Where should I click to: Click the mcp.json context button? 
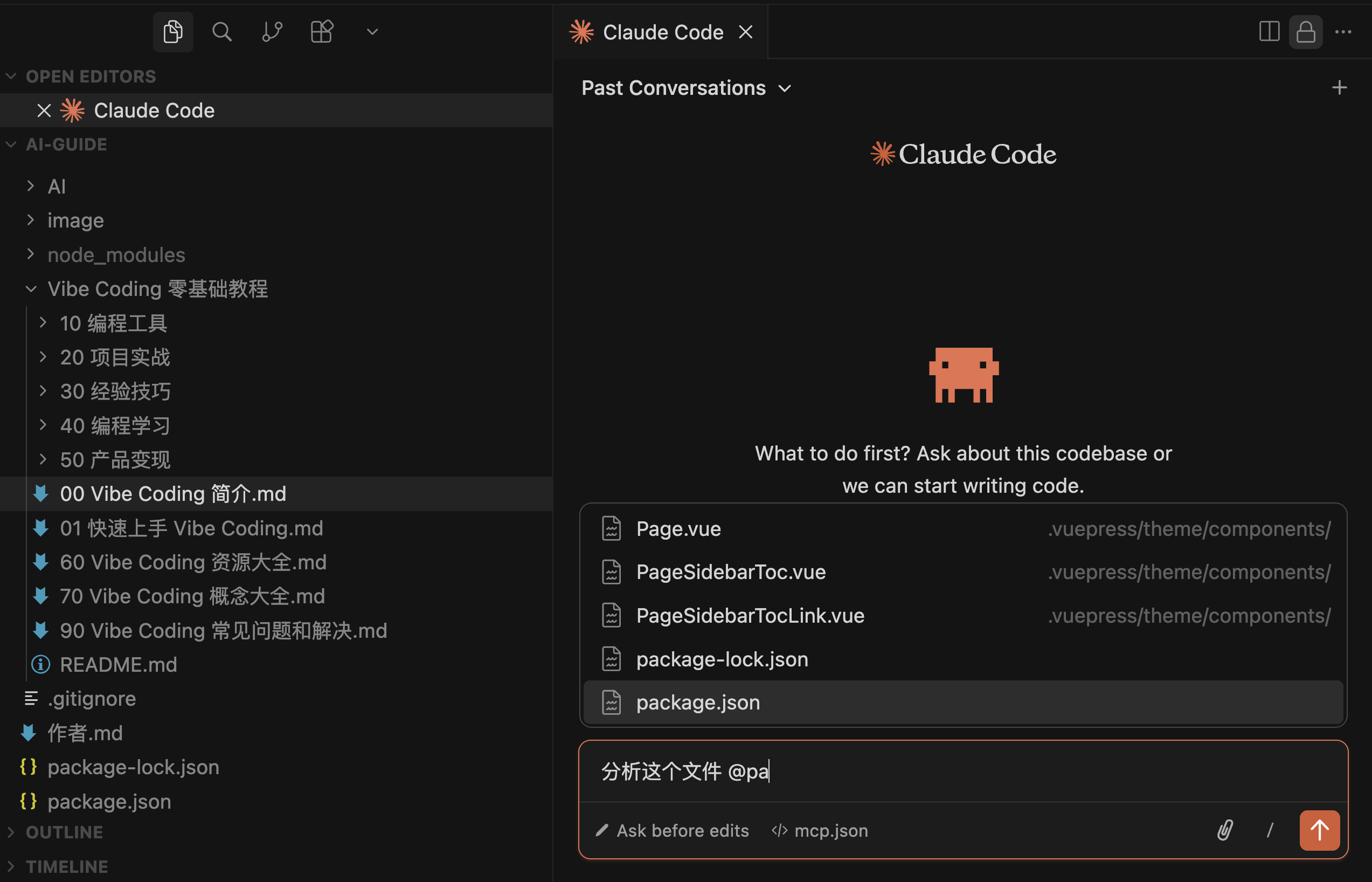820,830
